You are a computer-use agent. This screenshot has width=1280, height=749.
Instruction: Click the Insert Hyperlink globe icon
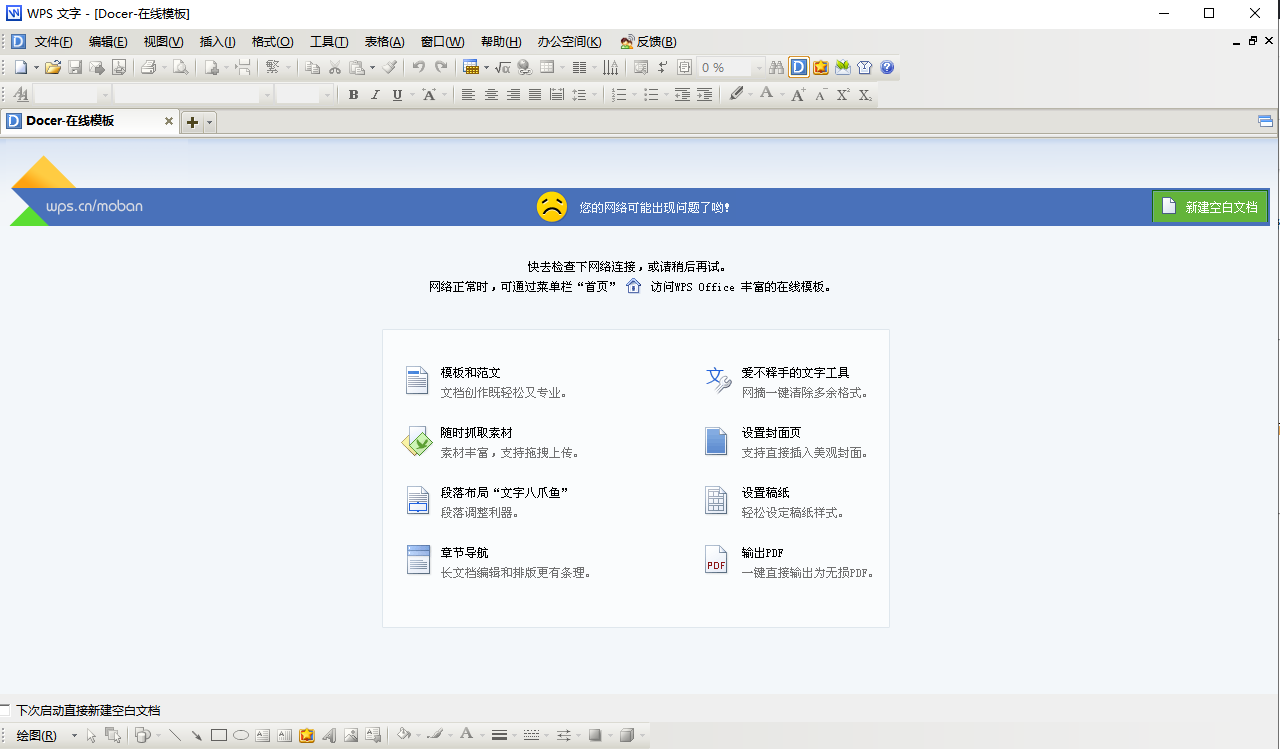click(x=525, y=67)
